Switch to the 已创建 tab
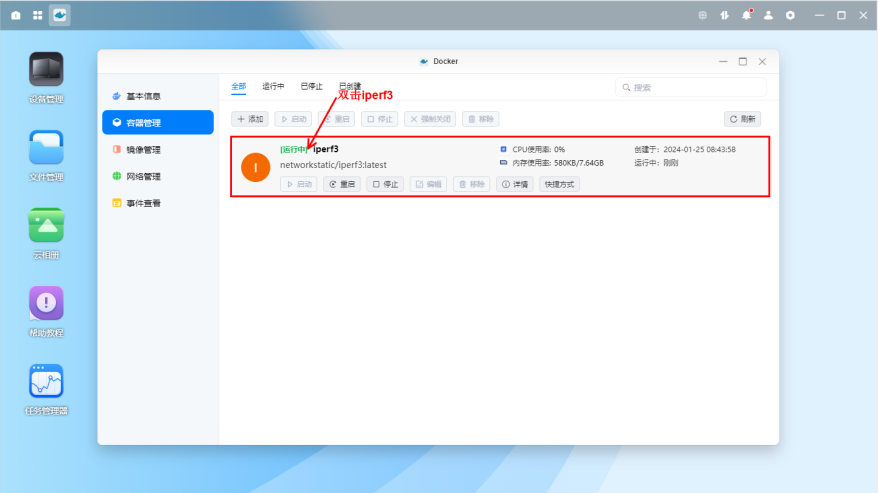Viewport: 878px width, 493px height. tap(350, 86)
